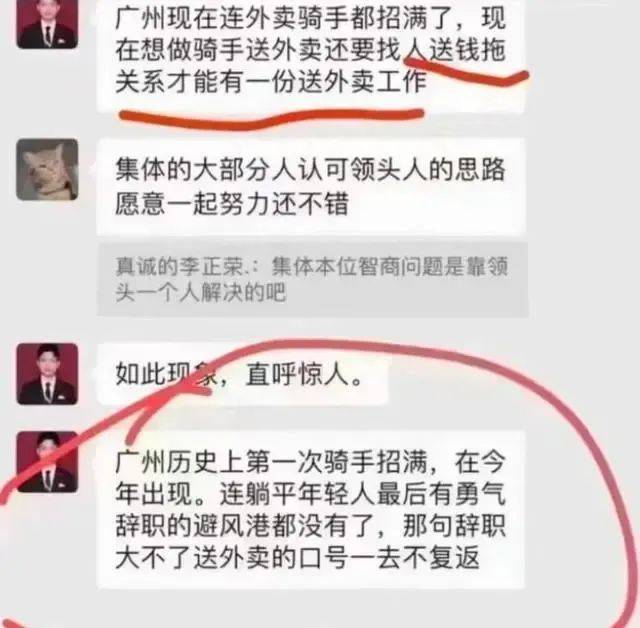Open avatar beside the 广州现在连外卖骑手 message
Screen dimensions: 640x628
pos(47,22)
